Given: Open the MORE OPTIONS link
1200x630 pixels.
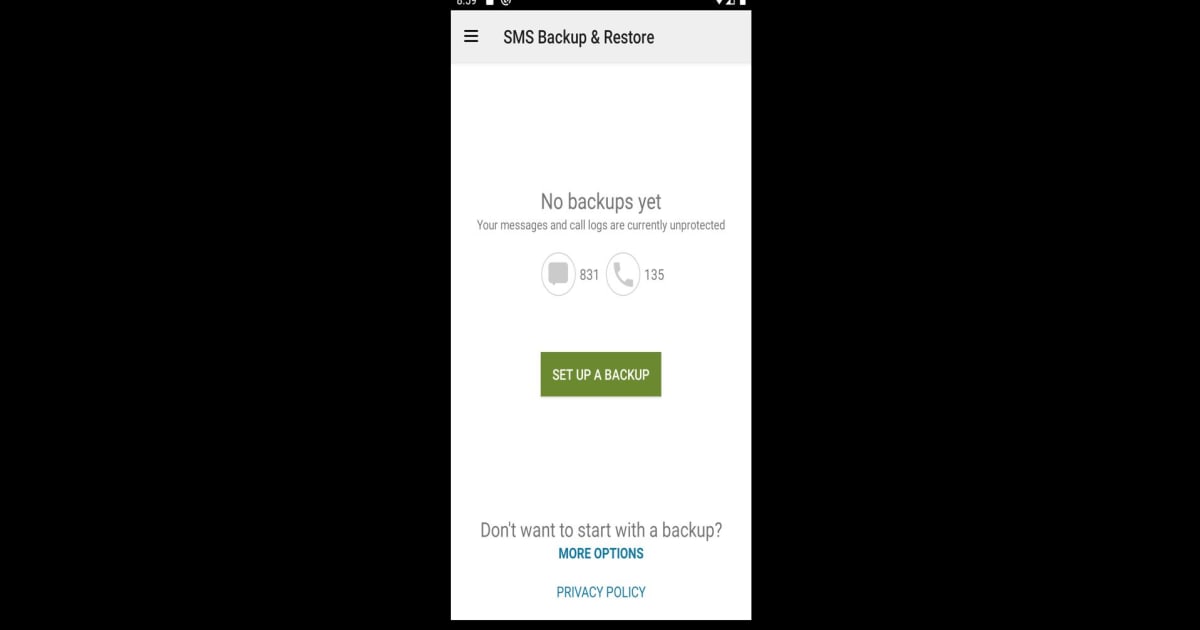Looking at the screenshot, I should (x=601, y=553).
